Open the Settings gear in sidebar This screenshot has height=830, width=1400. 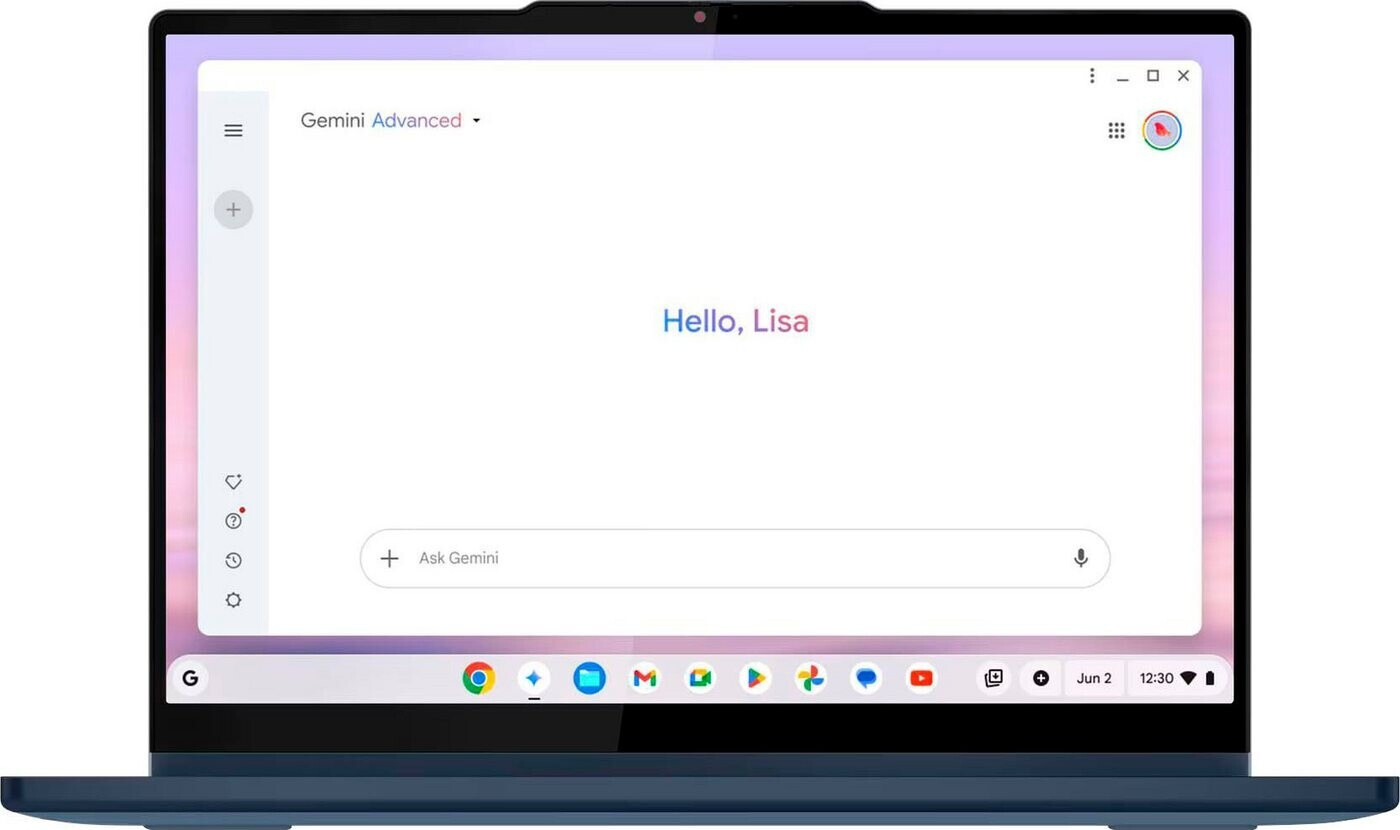click(x=233, y=600)
